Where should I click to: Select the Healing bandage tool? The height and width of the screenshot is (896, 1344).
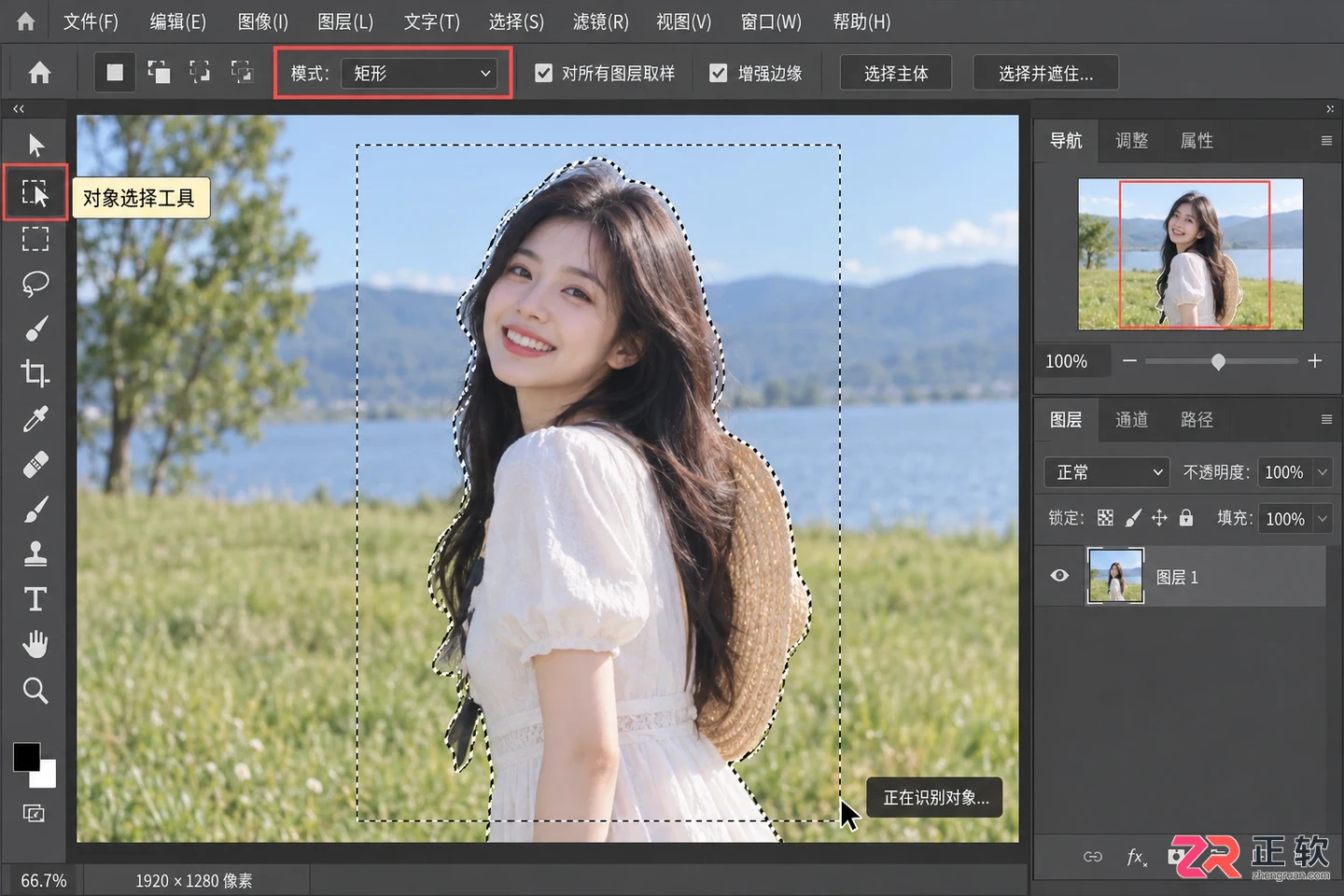click(x=35, y=465)
